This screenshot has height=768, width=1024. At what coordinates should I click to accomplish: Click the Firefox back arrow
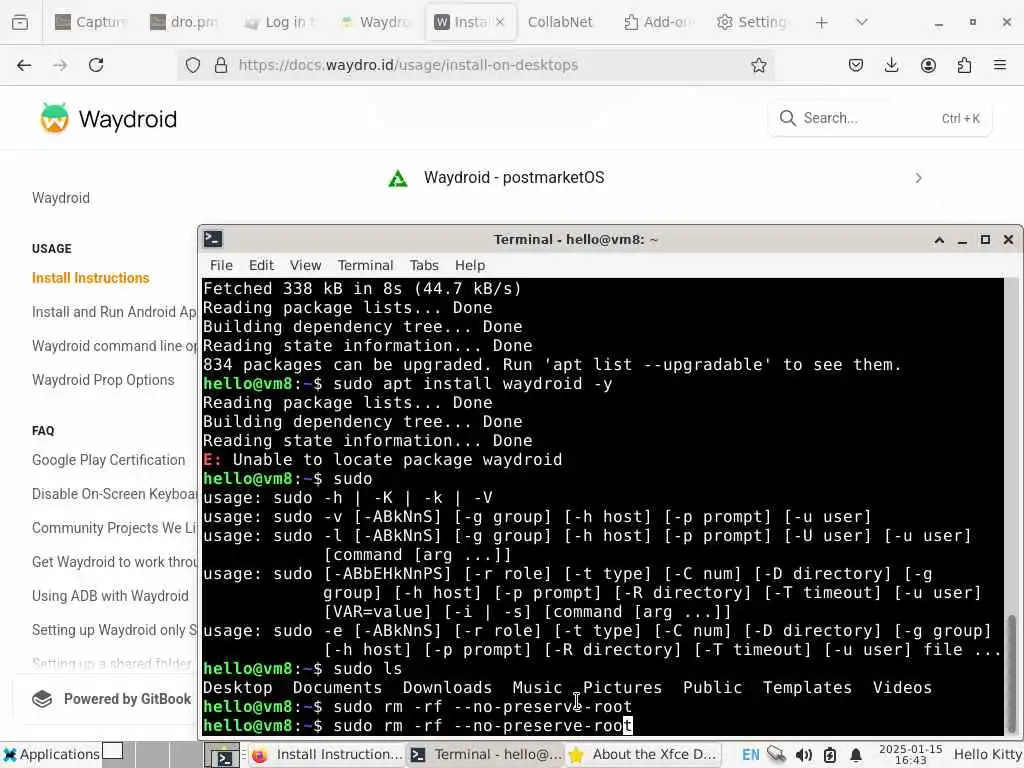point(24,65)
